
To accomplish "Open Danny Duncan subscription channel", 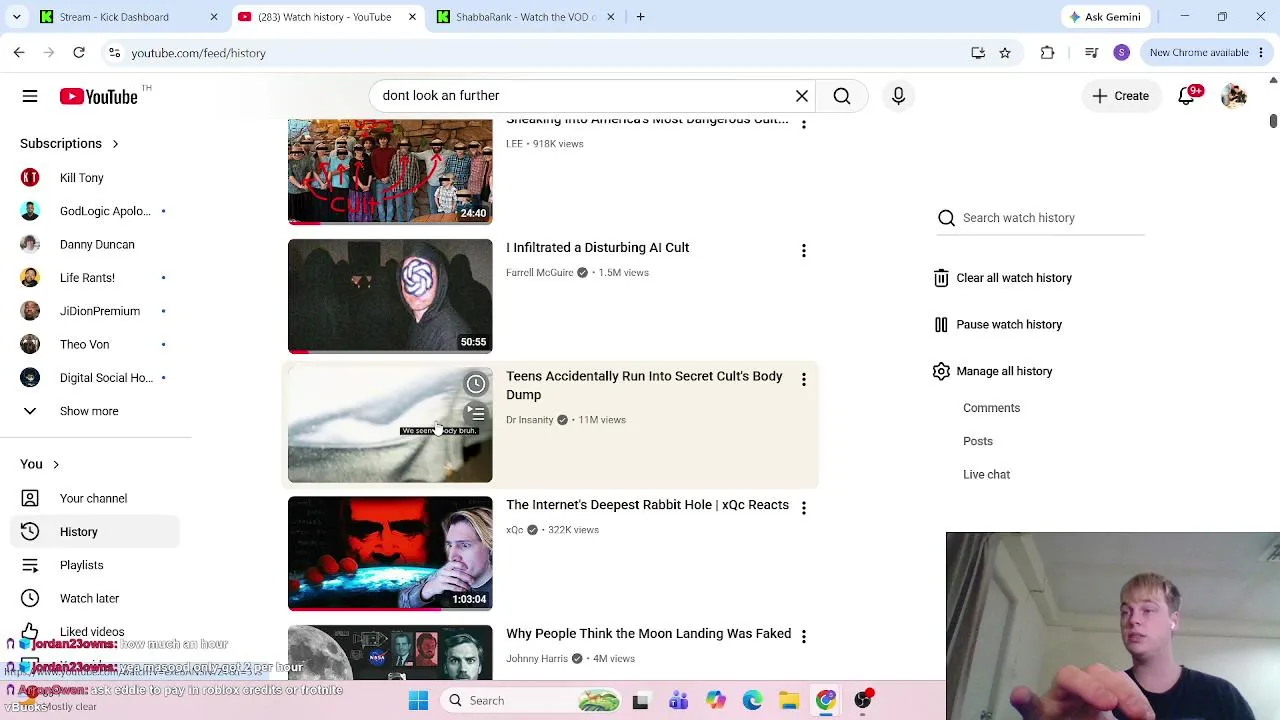I will tap(96, 244).
